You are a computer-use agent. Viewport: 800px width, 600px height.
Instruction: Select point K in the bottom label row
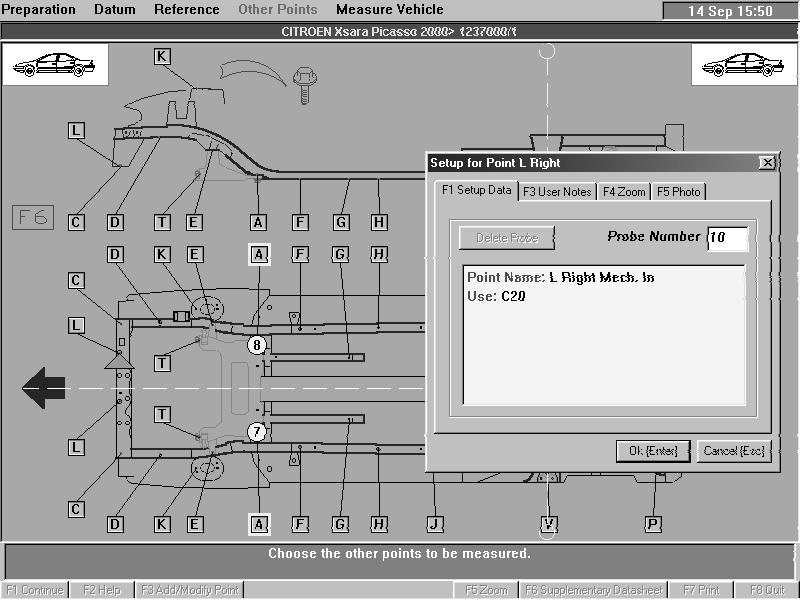(162, 524)
